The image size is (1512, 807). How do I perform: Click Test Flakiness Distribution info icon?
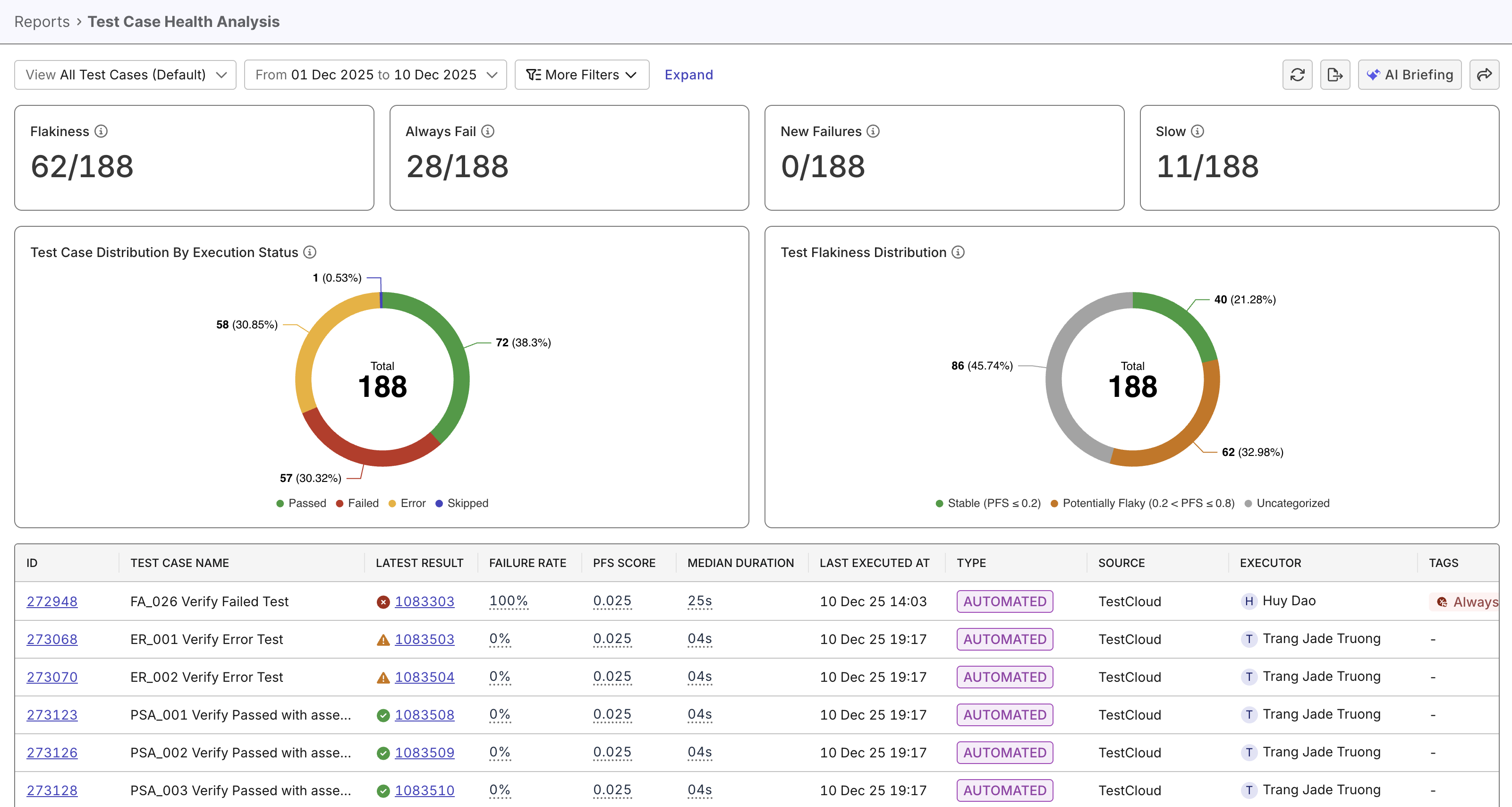958,252
